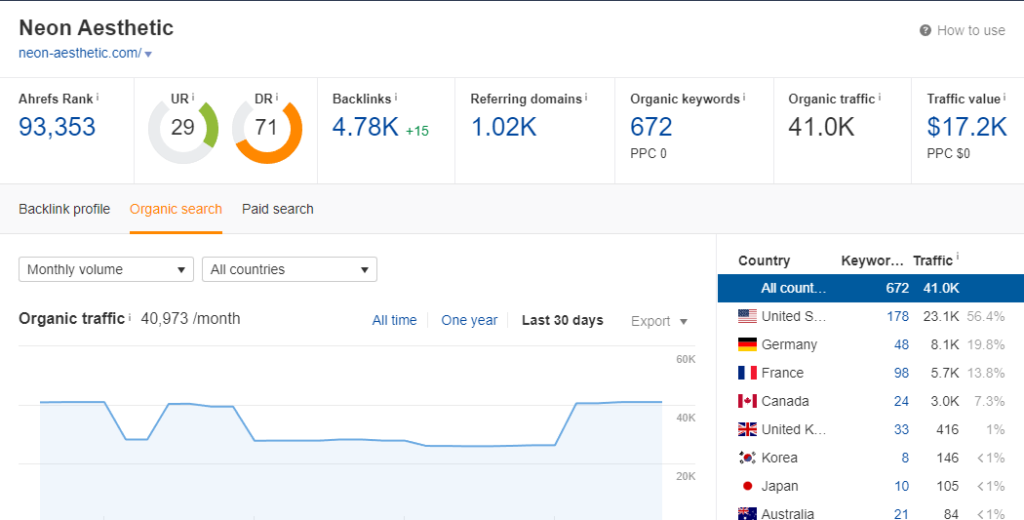Click the How to use link text
The width and height of the screenshot is (1024, 520).
971,31
